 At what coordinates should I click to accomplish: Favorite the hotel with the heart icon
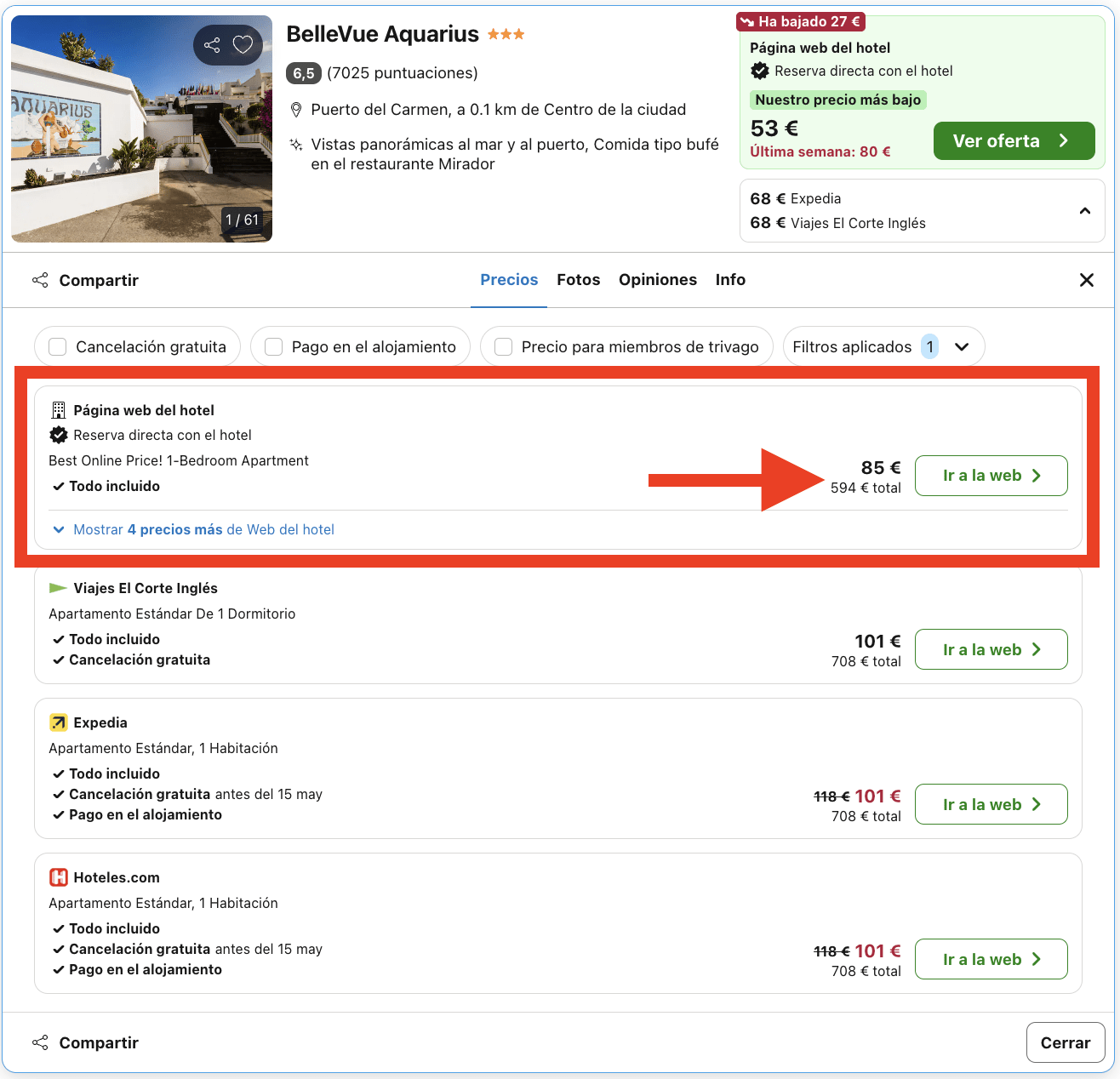pyautogui.click(x=243, y=45)
